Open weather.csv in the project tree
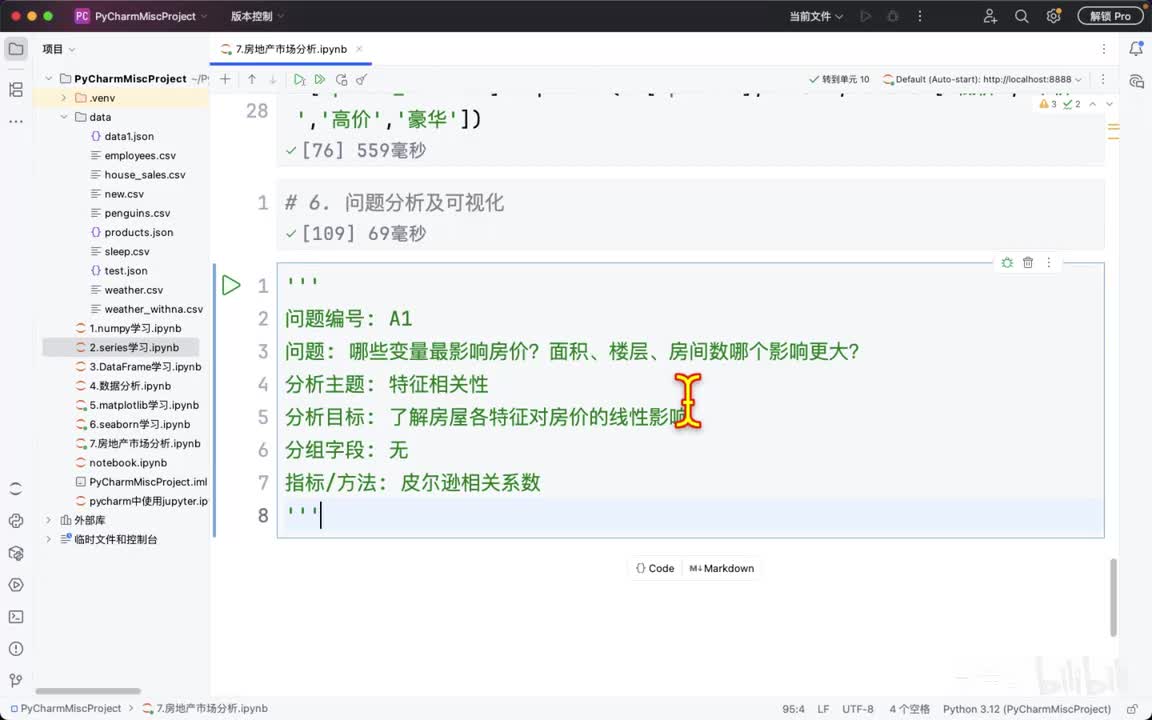This screenshot has height=720, width=1152. pyautogui.click(x=134, y=290)
